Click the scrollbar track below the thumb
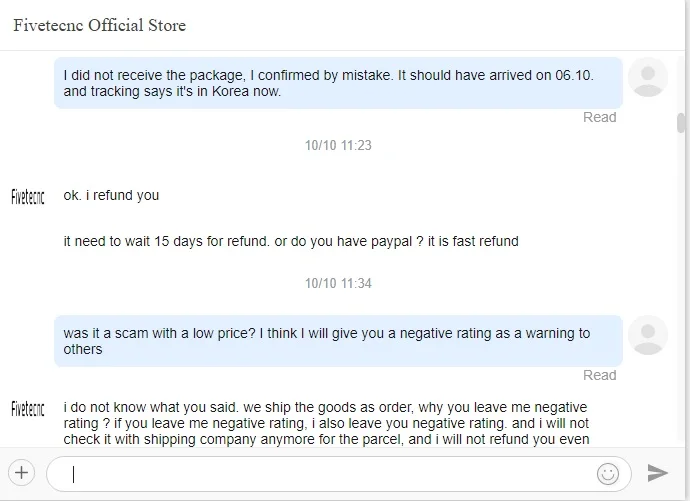 [681, 300]
